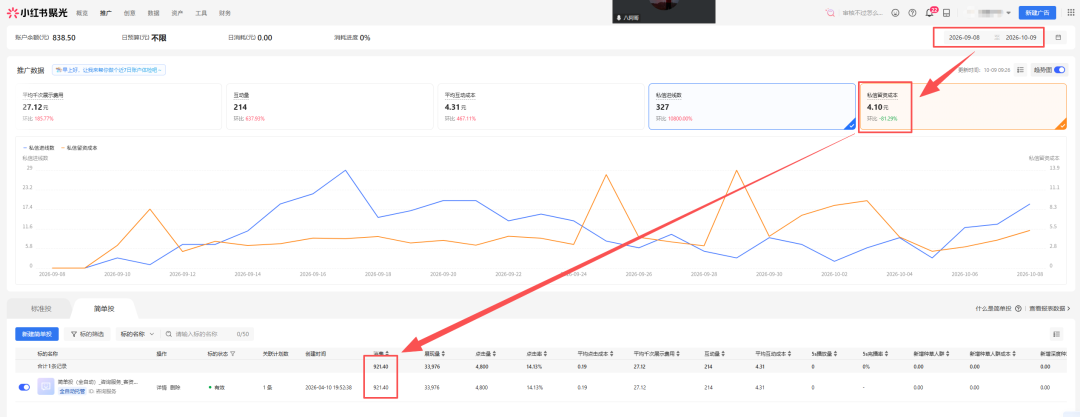The height and width of the screenshot is (417, 1080).
Task: Click the 标的筛选 filter button
Action: point(87,334)
